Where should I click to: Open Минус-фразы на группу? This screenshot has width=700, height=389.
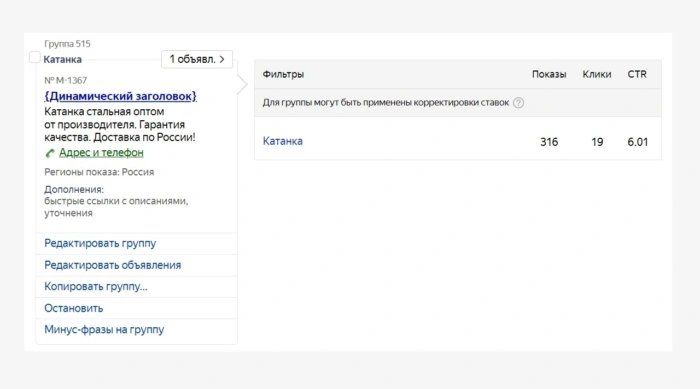(x=104, y=330)
